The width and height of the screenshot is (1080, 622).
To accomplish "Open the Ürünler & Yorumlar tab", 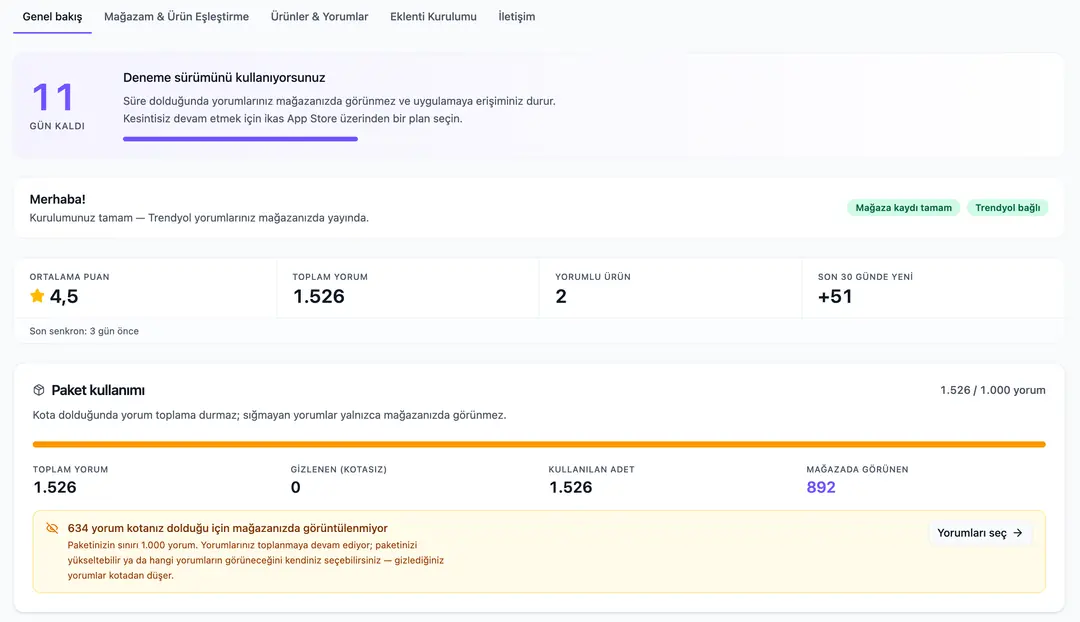I will 320,17.
